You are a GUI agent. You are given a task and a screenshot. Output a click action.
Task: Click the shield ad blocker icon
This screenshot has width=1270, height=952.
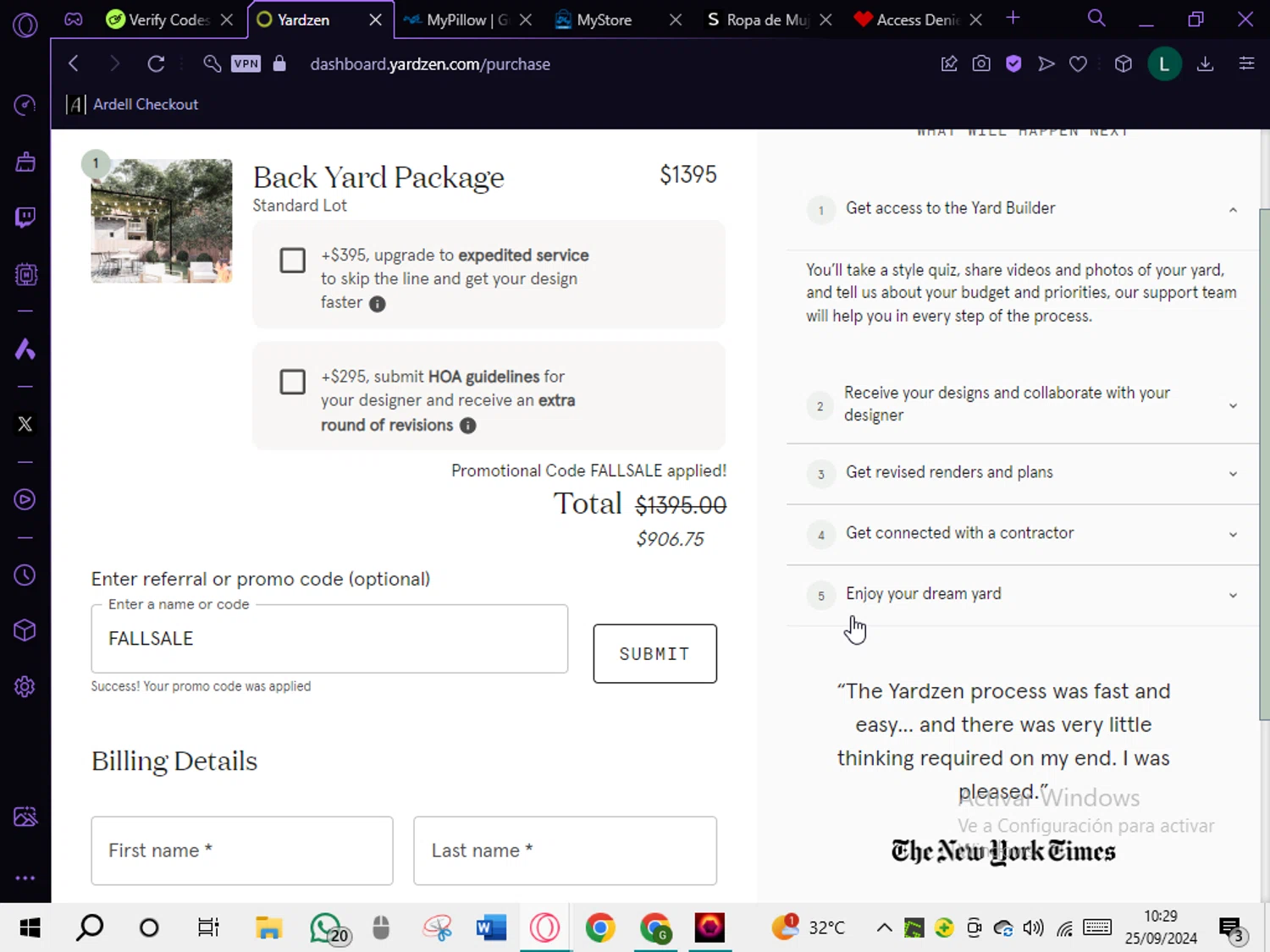click(1013, 63)
